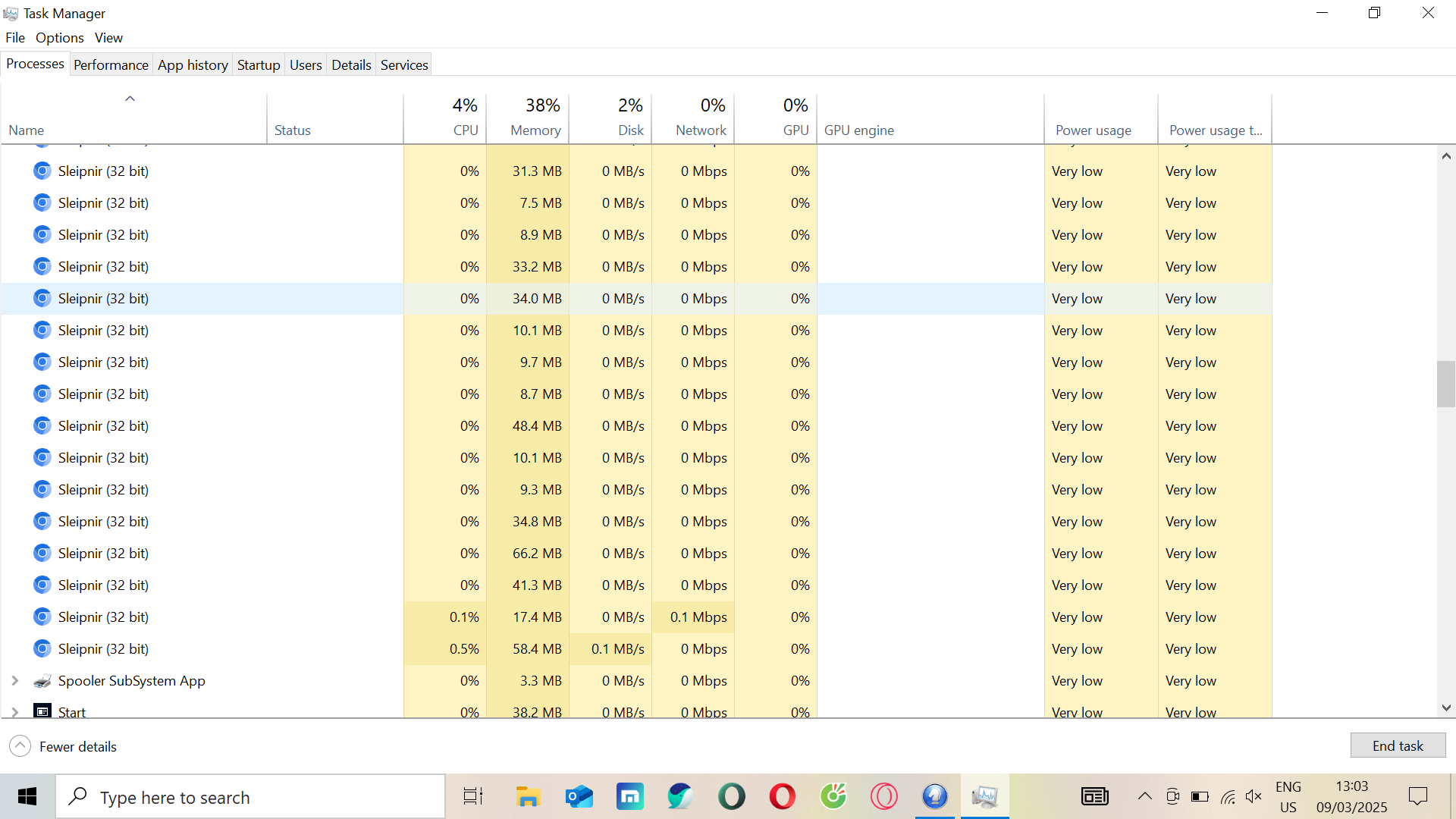Sort by Disk column header
Viewport: 1456px width, 819px height.
(610, 118)
